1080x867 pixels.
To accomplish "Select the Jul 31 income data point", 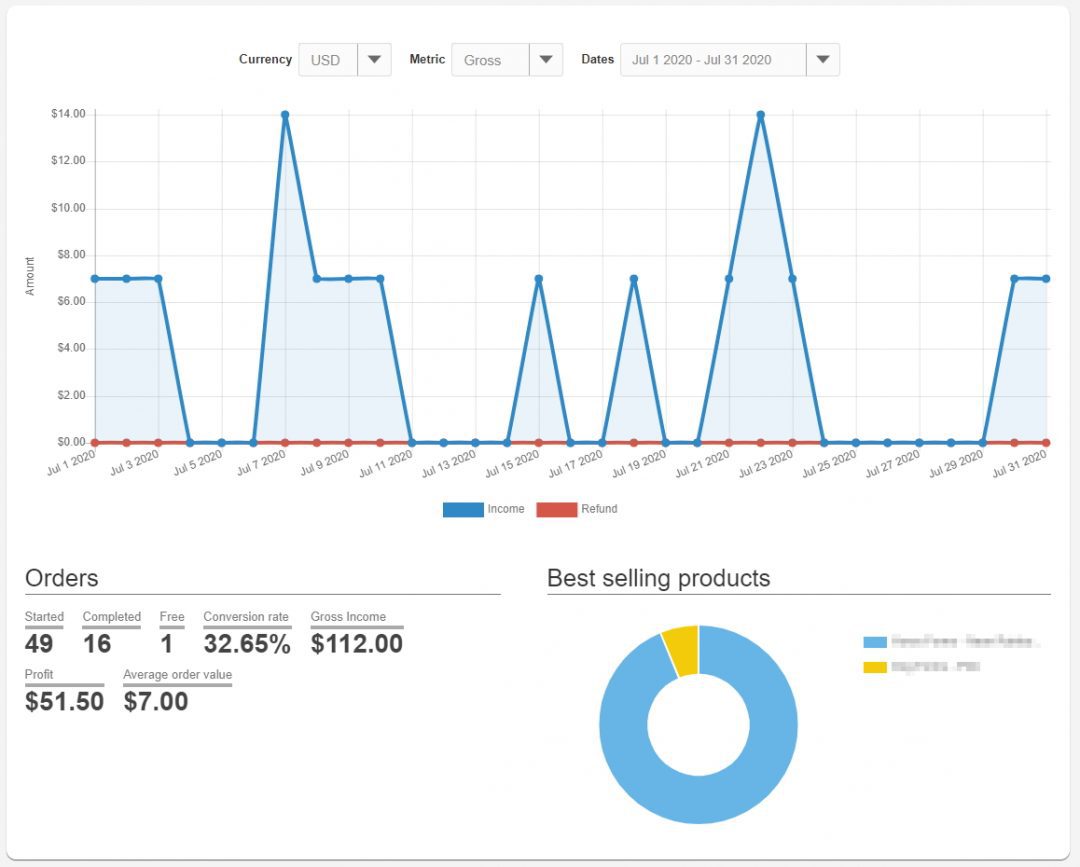I will click(1046, 279).
